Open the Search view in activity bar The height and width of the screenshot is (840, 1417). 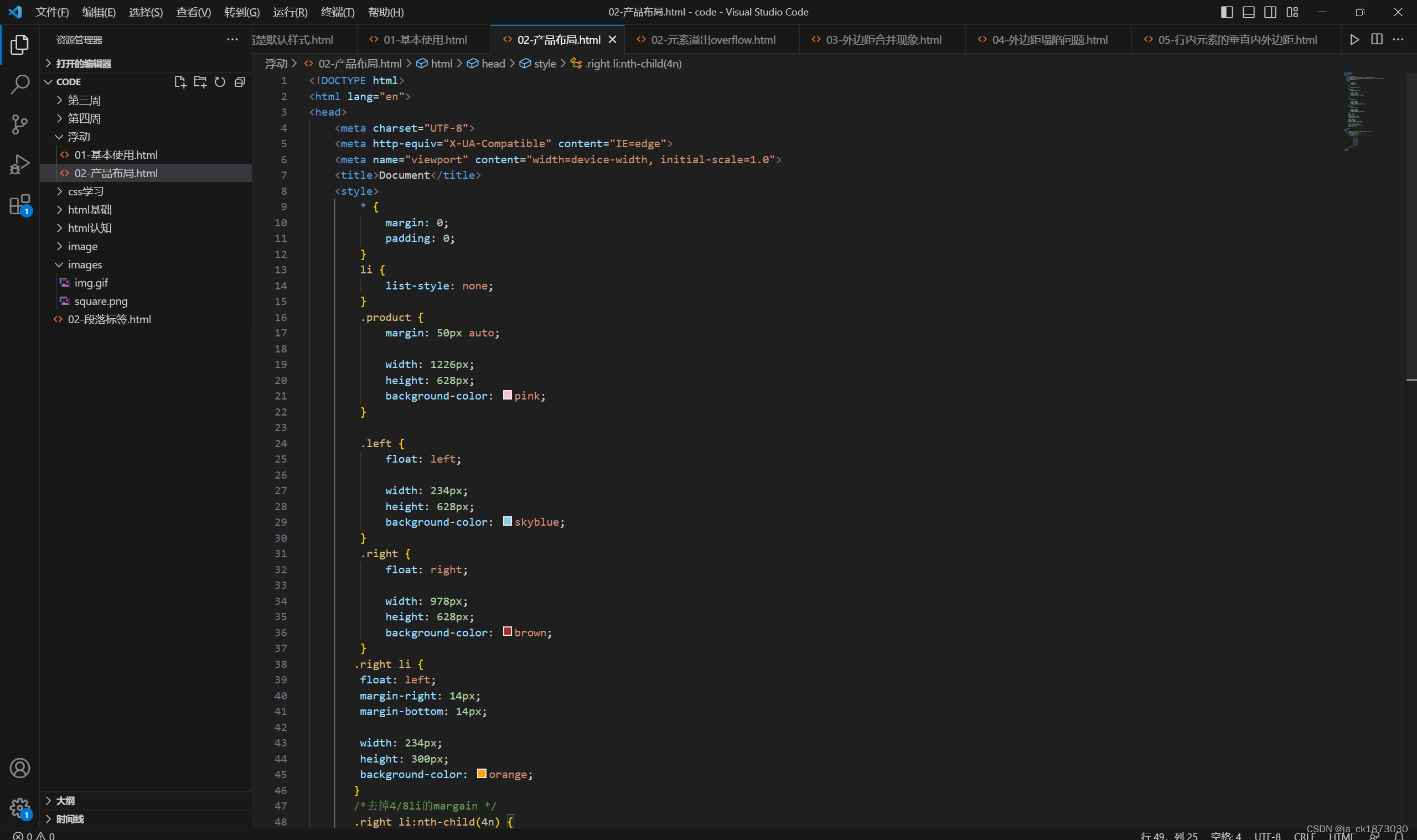click(20, 84)
